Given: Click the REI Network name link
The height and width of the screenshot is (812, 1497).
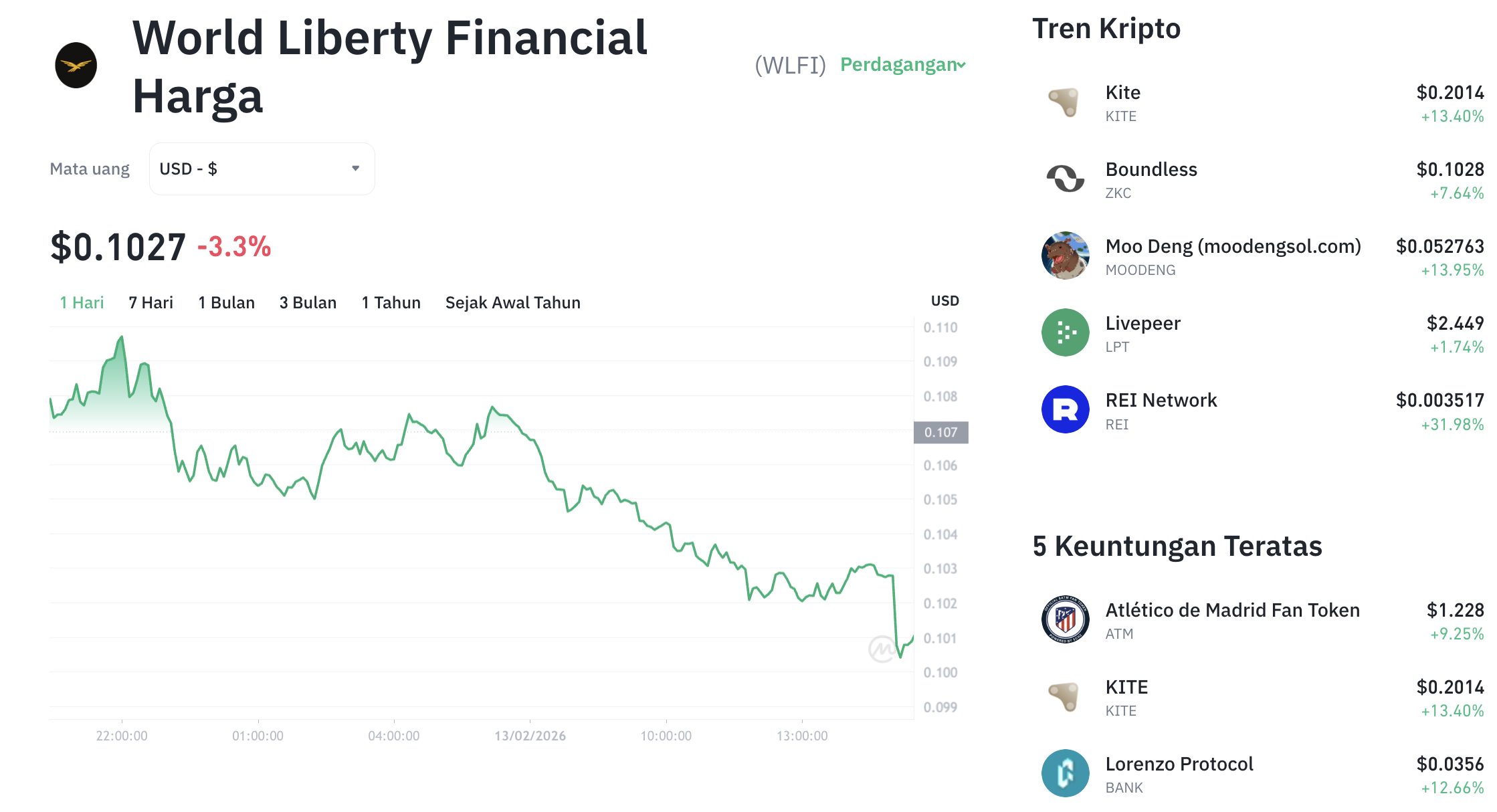Looking at the screenshot, I should coord(1162,400).
